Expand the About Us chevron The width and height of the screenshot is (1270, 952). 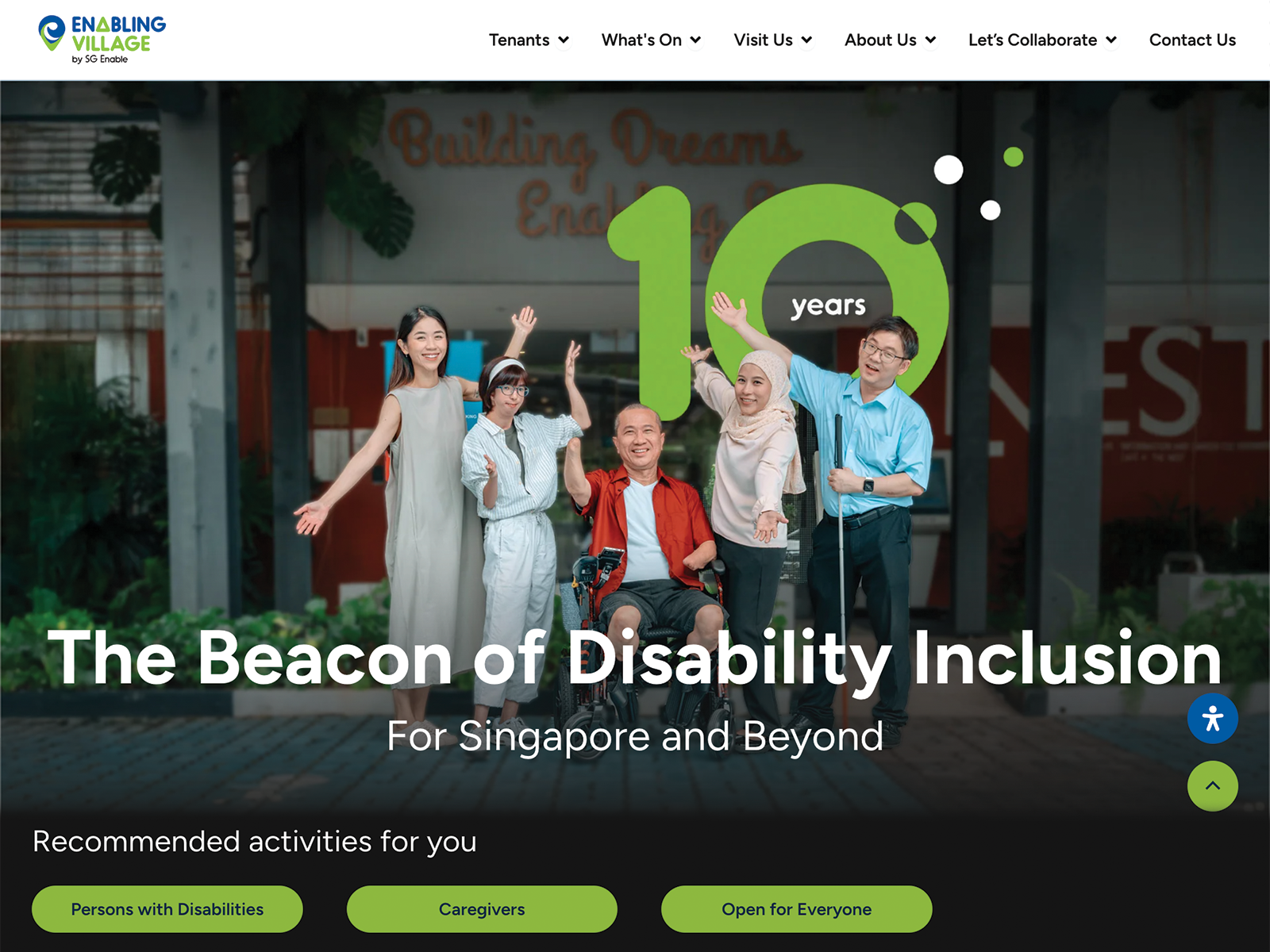(930, 40)
